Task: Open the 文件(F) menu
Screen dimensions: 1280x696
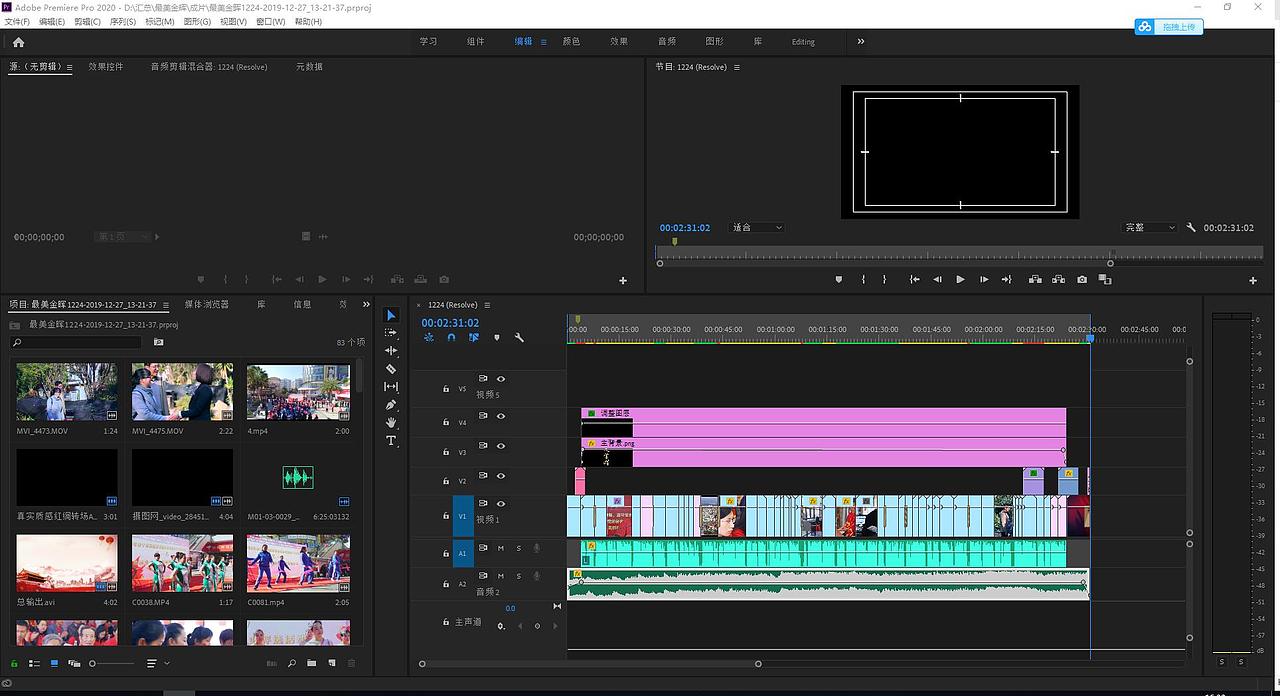Action: tap(17, 21)
